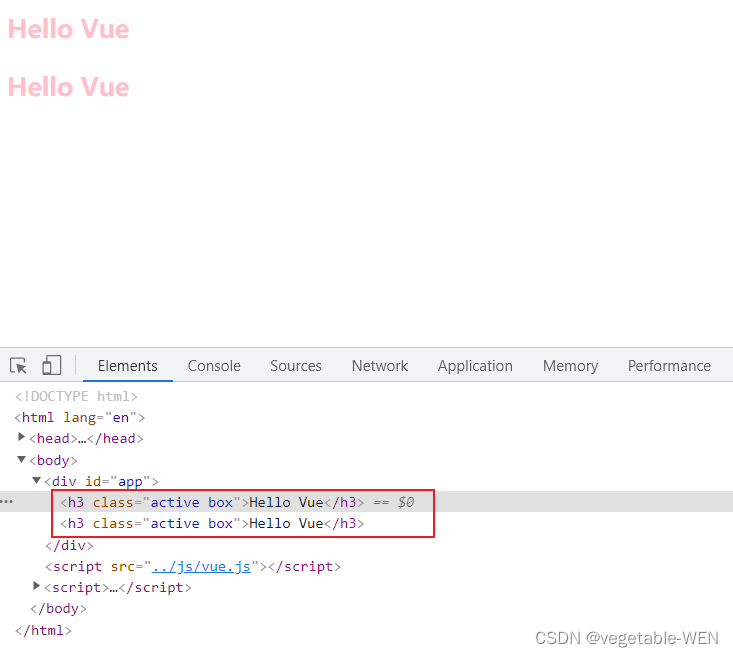Select the <!DOCTYPE html> line
733x657 pixels.
pyautogui.click(x=76, y=396)
